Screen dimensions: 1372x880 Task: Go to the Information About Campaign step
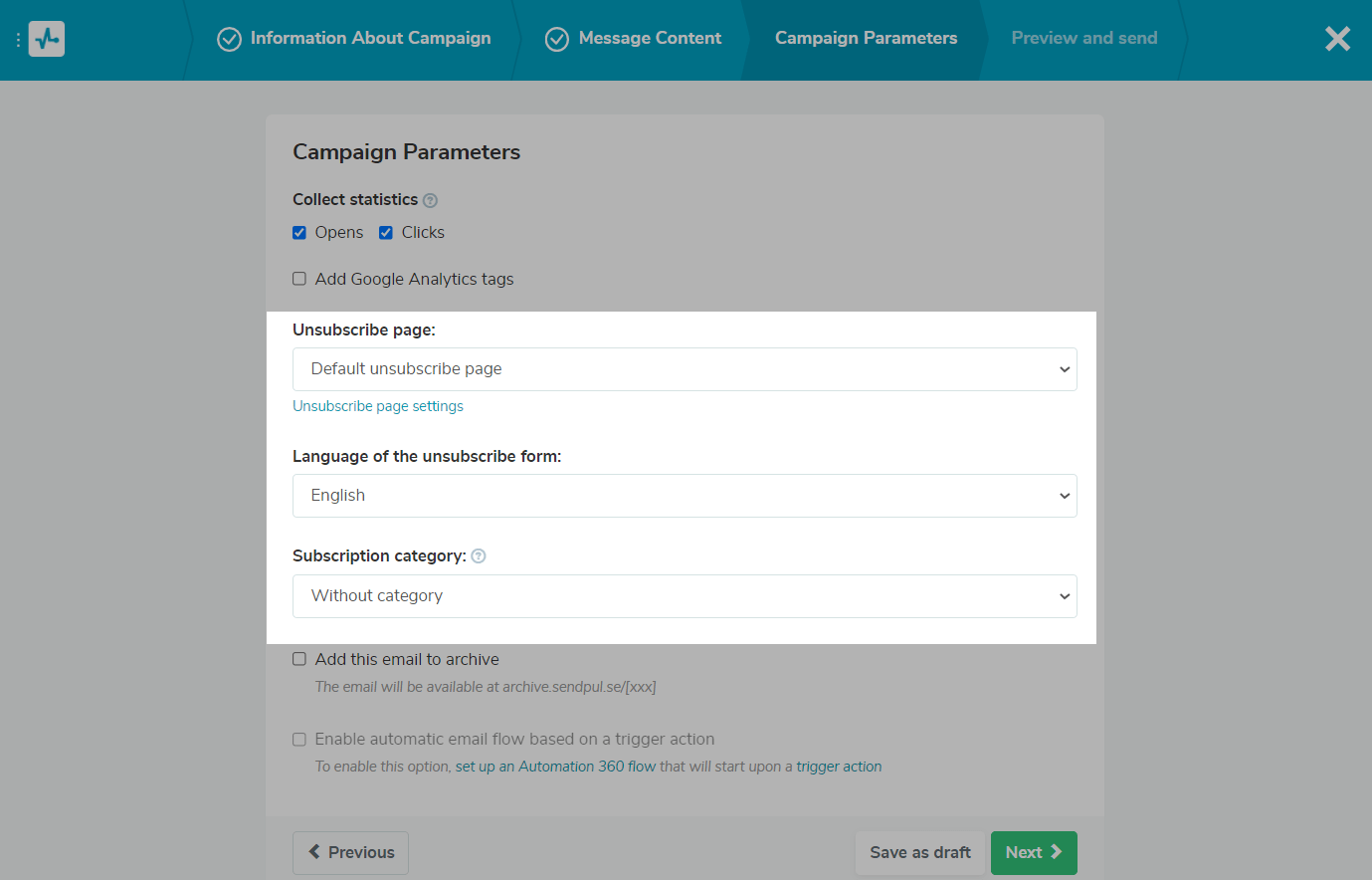(370, 38)
